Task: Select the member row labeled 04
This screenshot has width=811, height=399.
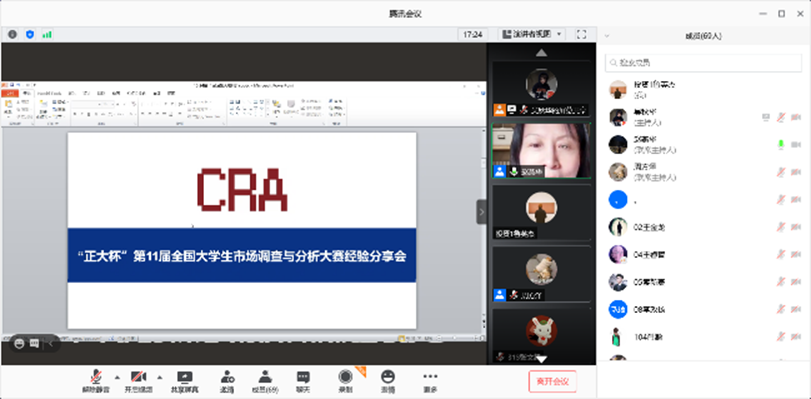Action: click(703, 254)
